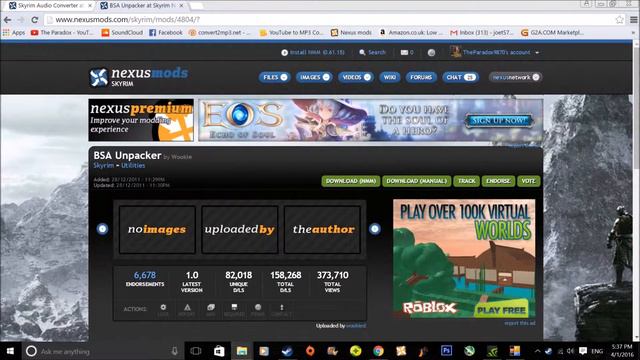Bookmark page with the star icon
This screenshot has width=640, height=360.
tap(620, 20)
